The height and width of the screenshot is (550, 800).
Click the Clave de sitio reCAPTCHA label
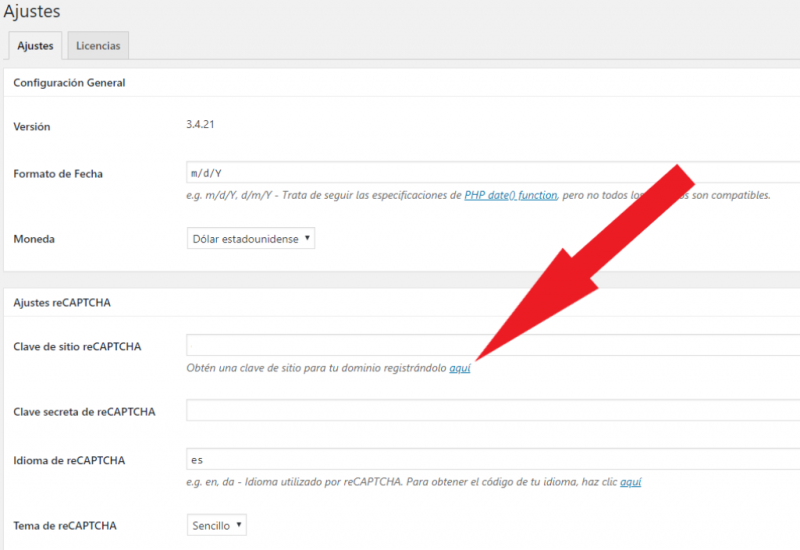click(x=77, y=347)
